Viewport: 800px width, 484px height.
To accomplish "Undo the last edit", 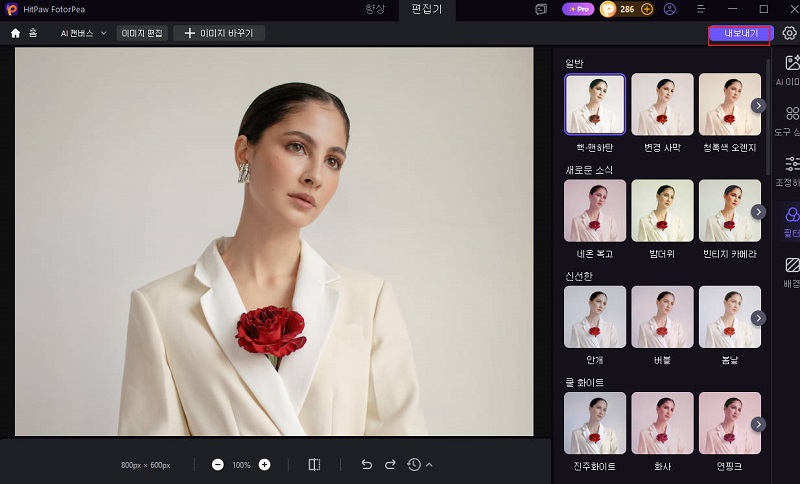I will coord(366,465).
